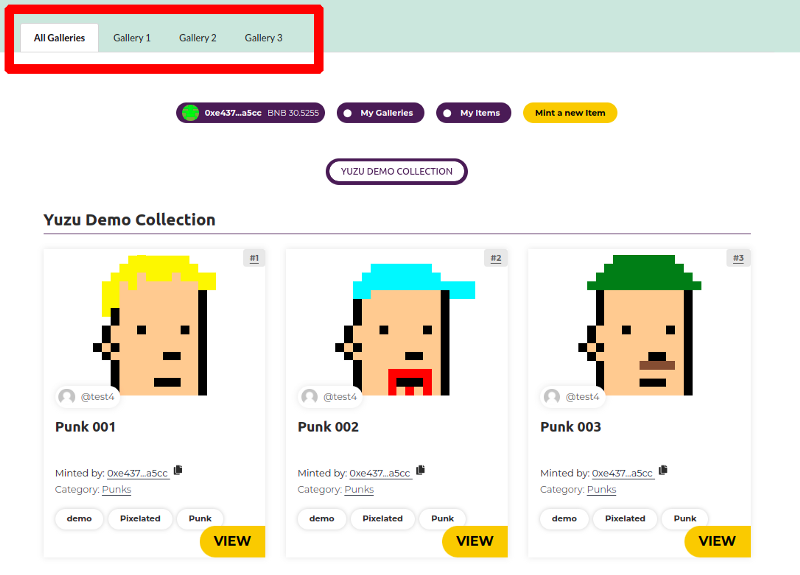Click the green wallet avatar icon

190,113
